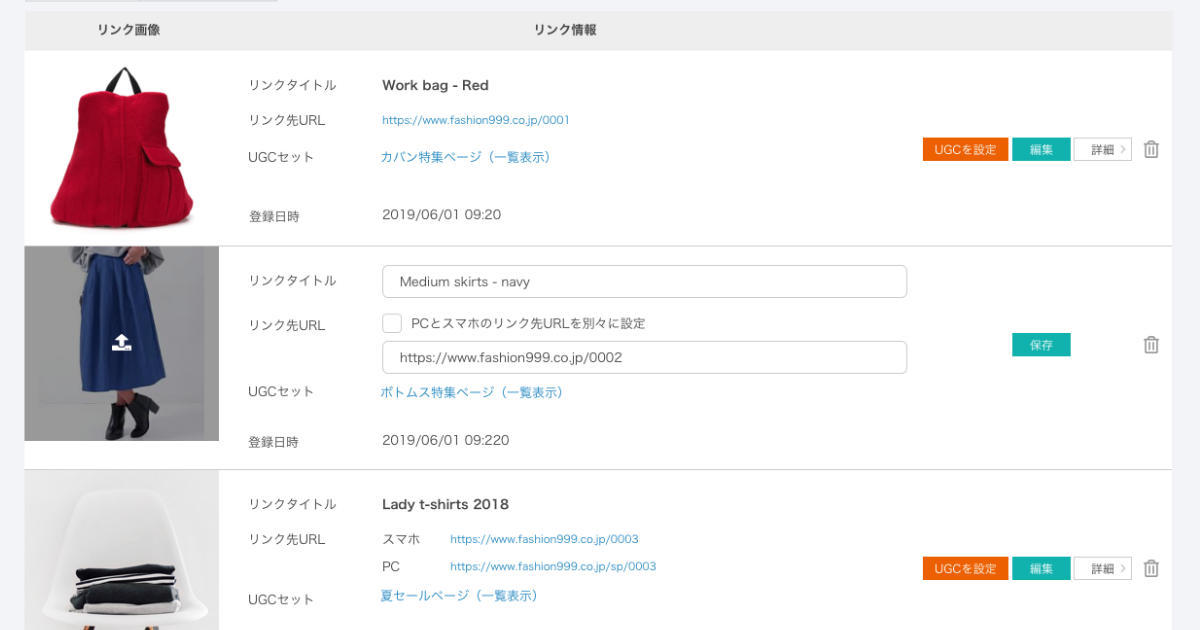Click the trash icon for Work bag - Red
Image resolution: width=1200 pixels, height=630 pixels.
coord(1152,148)
